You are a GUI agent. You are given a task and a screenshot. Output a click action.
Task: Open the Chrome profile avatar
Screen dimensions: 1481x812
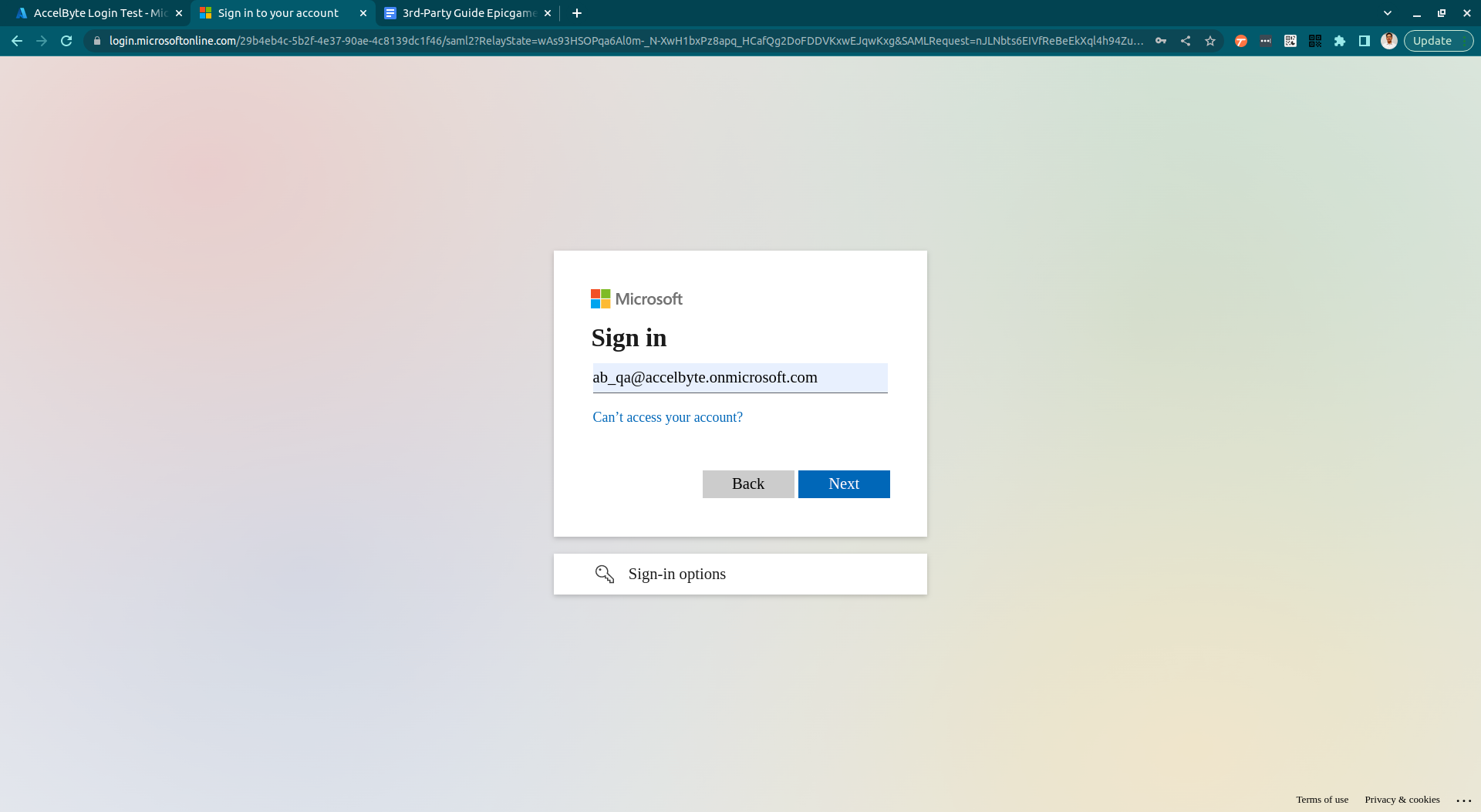(x=1389, y=41)
